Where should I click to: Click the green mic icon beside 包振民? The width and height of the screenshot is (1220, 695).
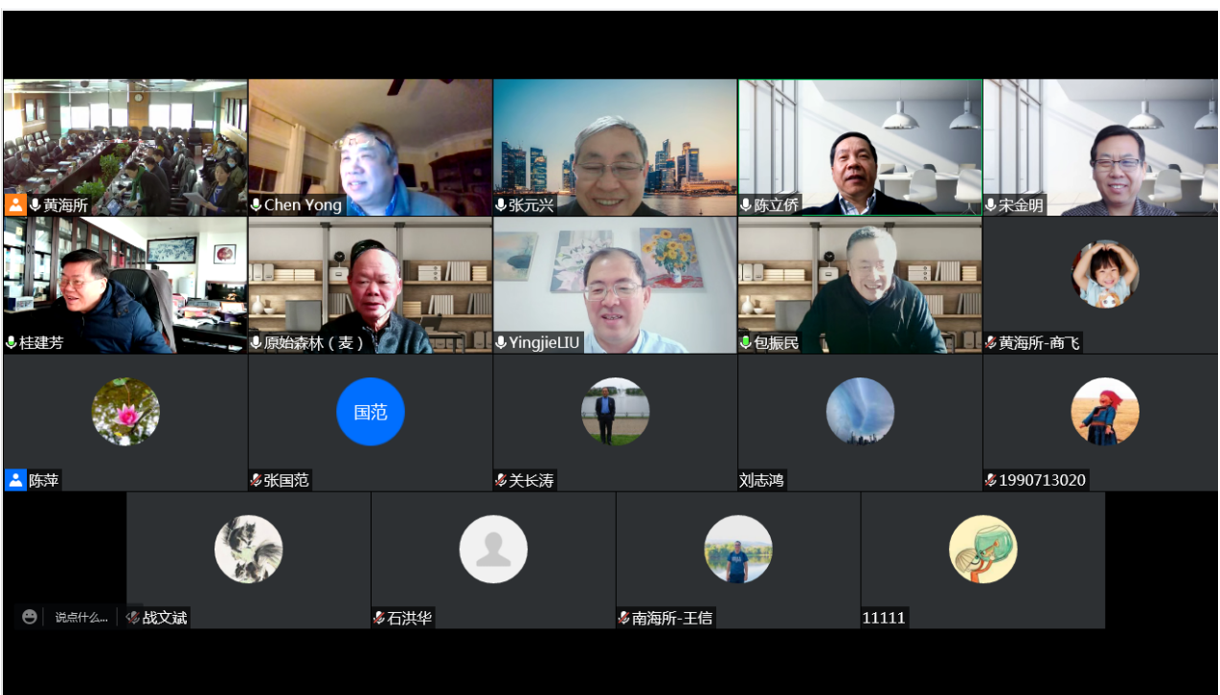pyautogui.click(x=746, y=343)
